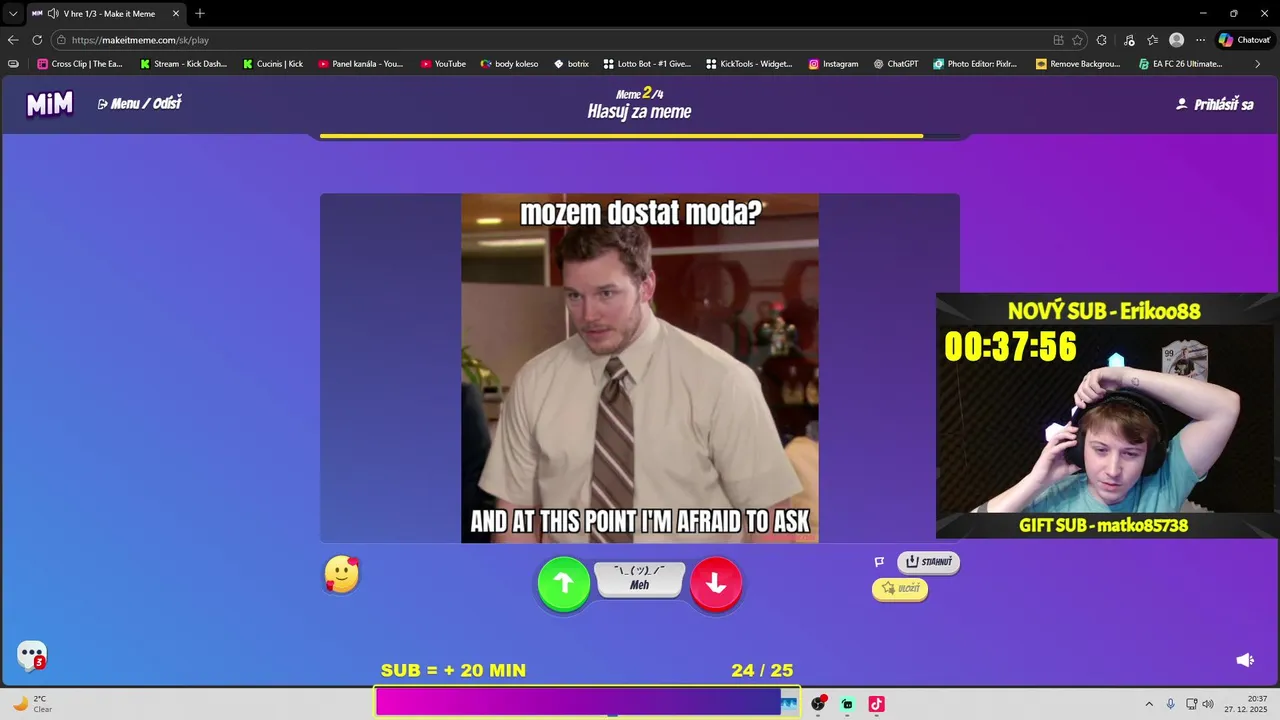Open network status in tray
1280x720 pixels.
point(1191,704)
